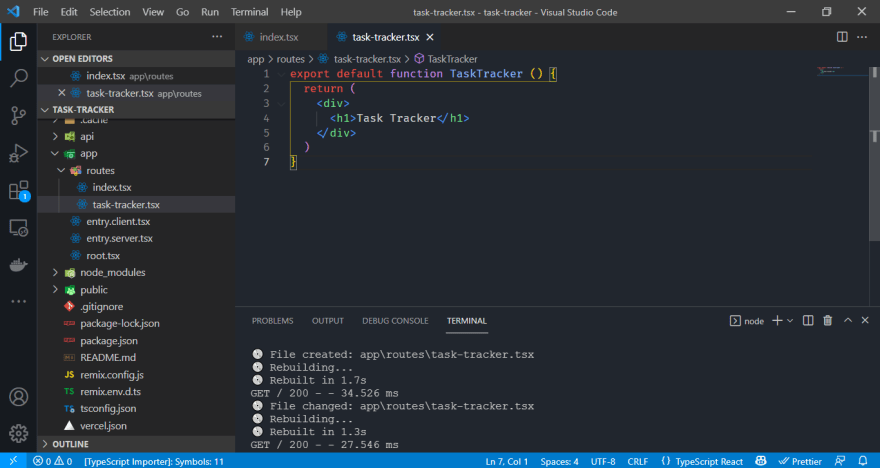Collapse the app folder

coord(55,153)
